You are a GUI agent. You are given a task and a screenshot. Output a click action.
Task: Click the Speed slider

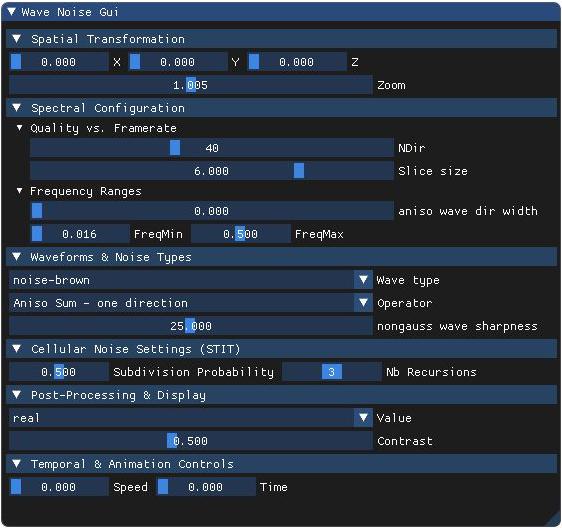(x=58, y=486)
